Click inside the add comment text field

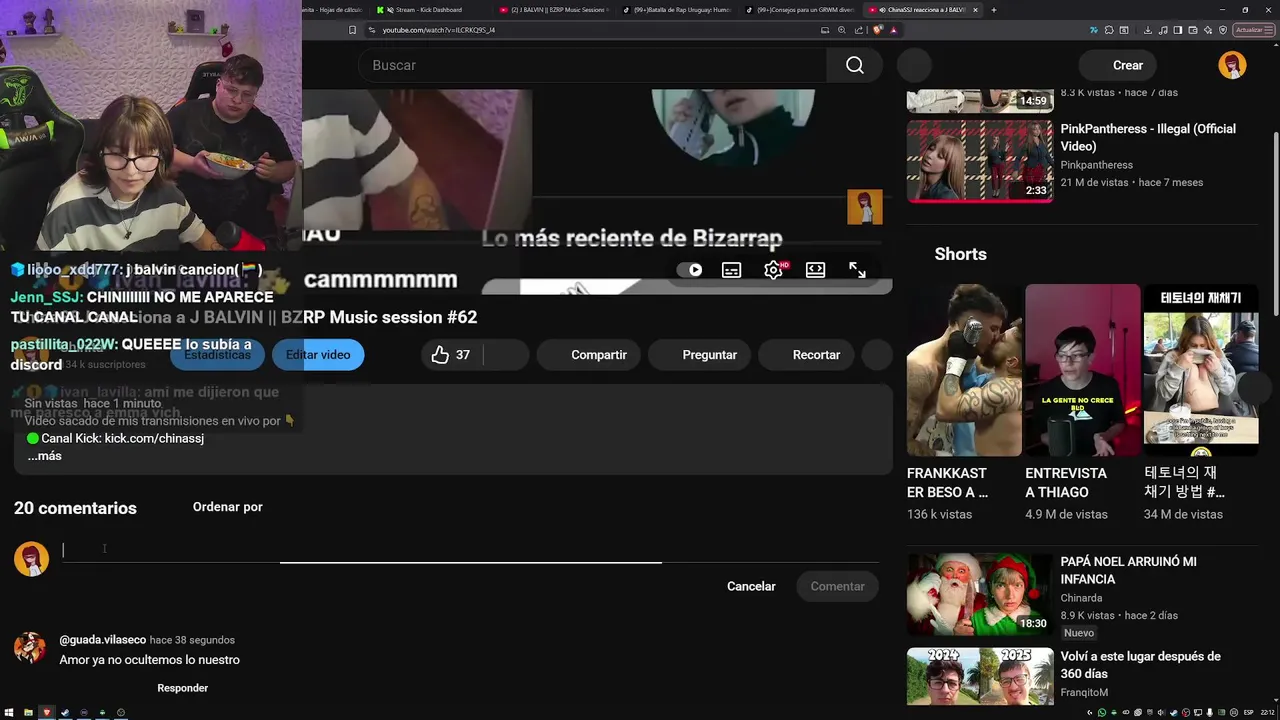pyautogui.click(x=470, y=550)
